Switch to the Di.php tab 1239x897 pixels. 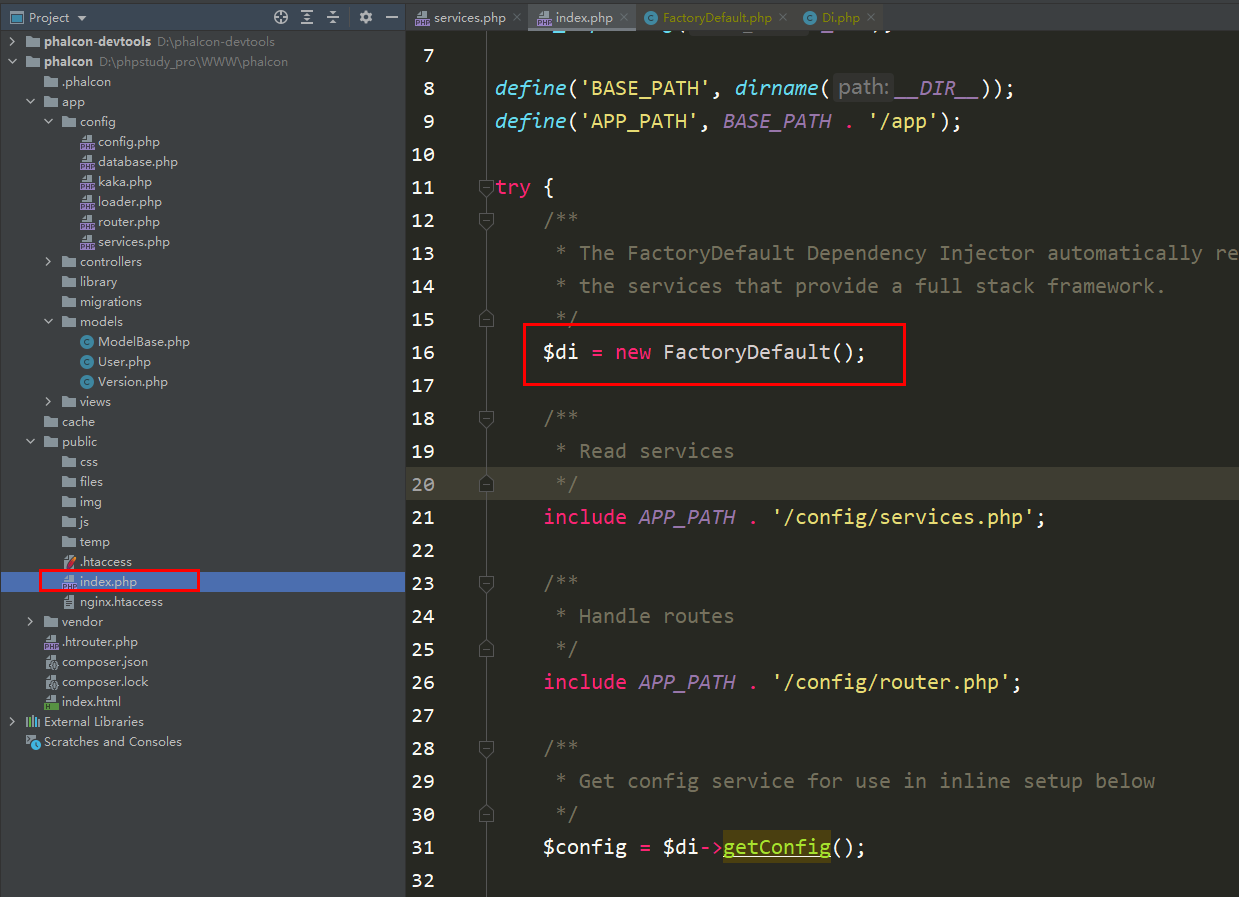840,17
